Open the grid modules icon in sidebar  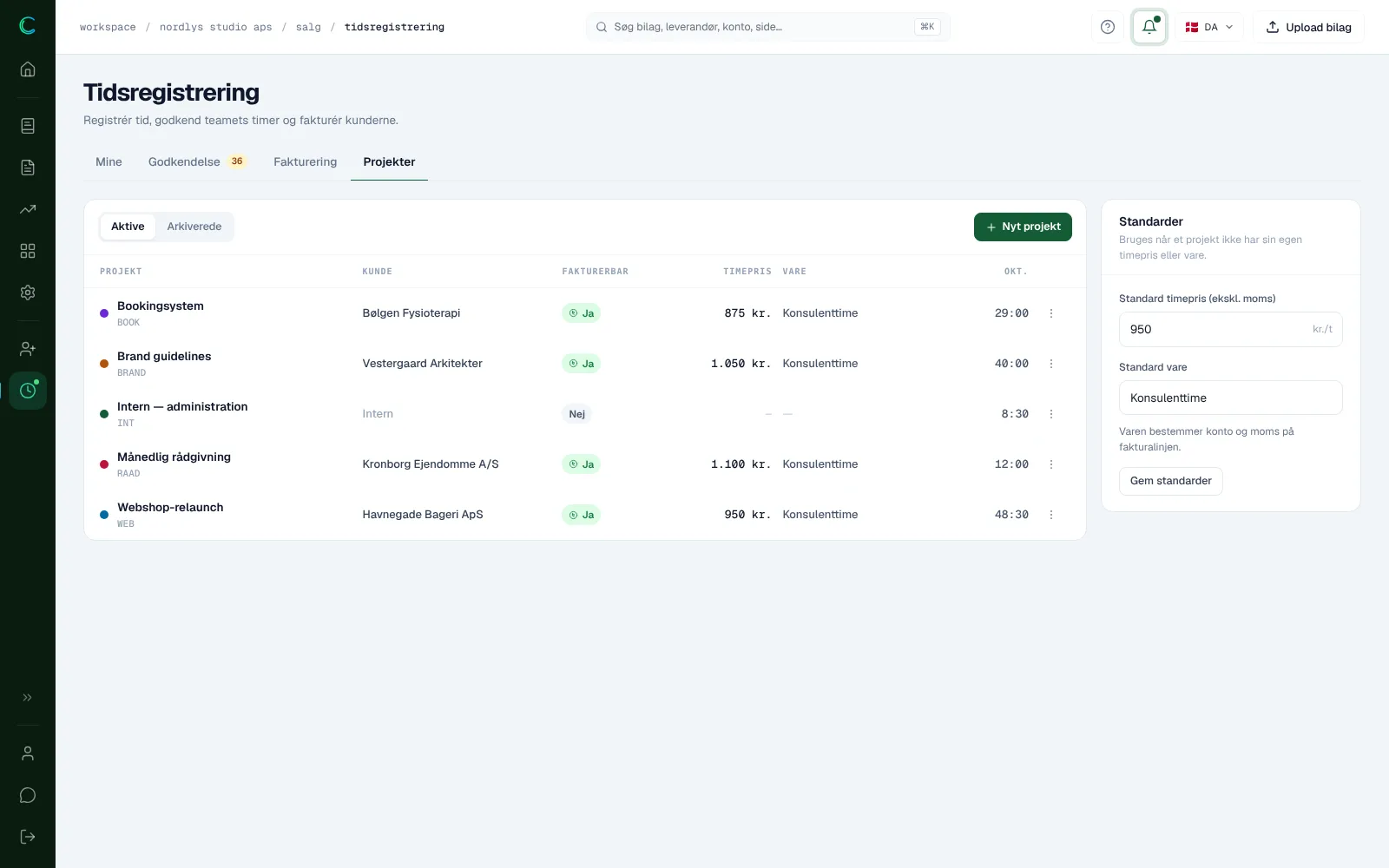28,251
